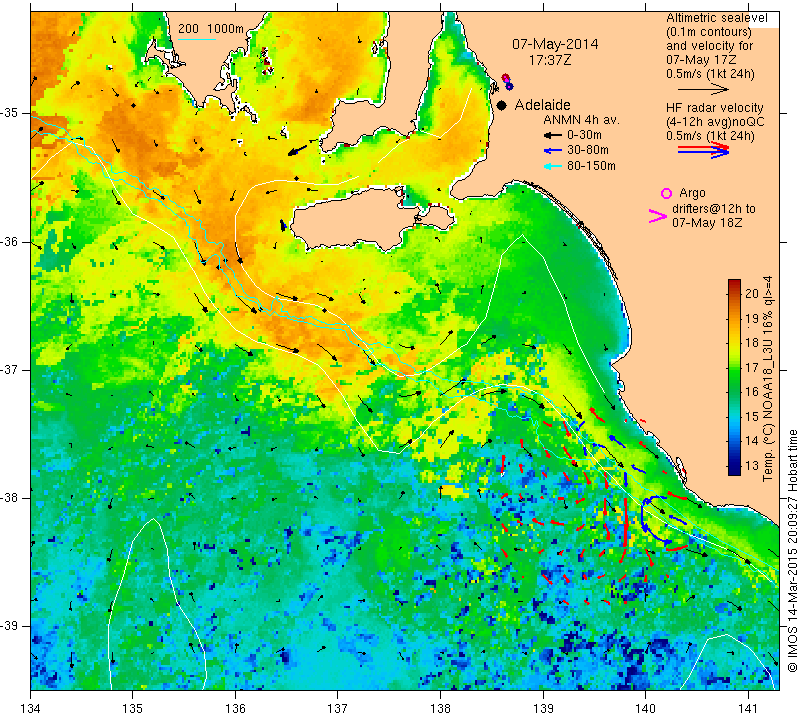Click the magenta drifters chevron legend symbol

tap(658, 216)
